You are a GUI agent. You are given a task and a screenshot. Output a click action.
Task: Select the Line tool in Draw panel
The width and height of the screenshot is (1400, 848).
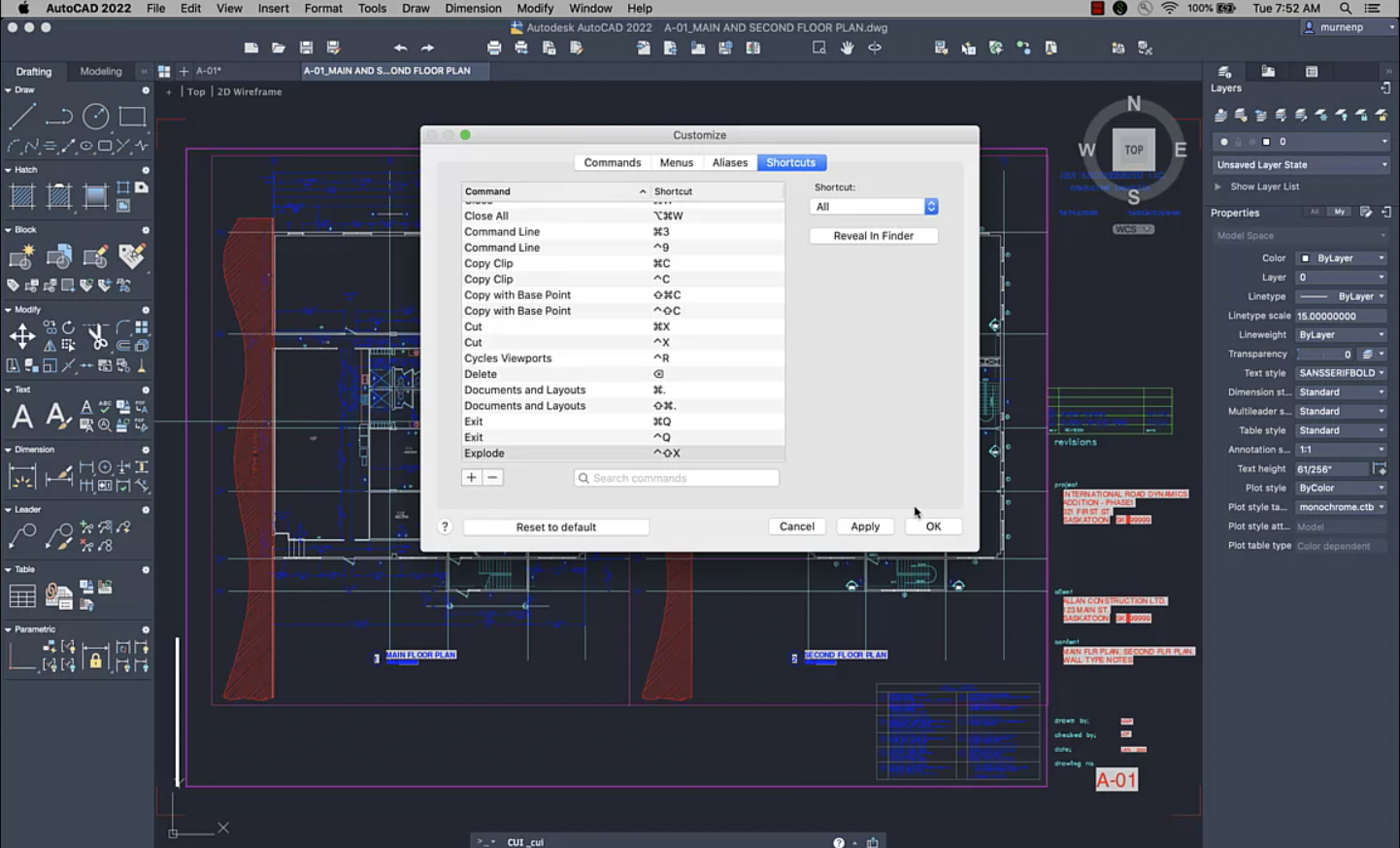tap(21, 117)
